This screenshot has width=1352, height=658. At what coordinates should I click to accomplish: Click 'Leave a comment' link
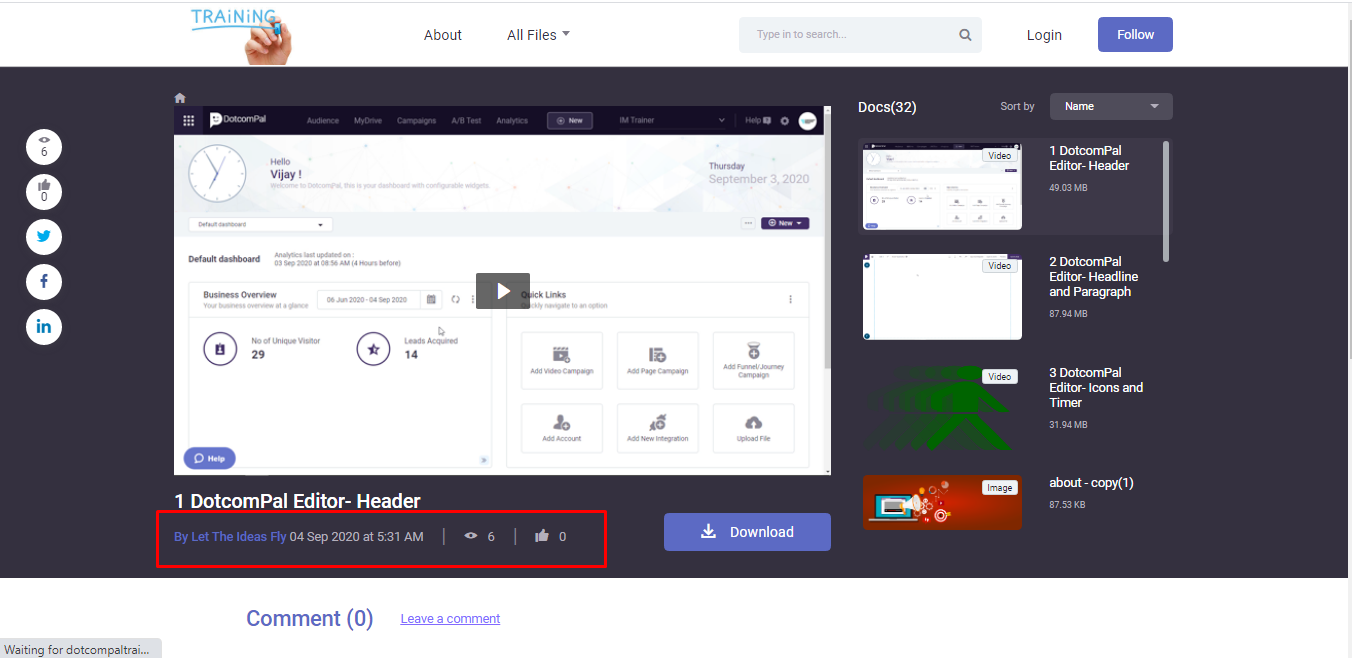450,619
